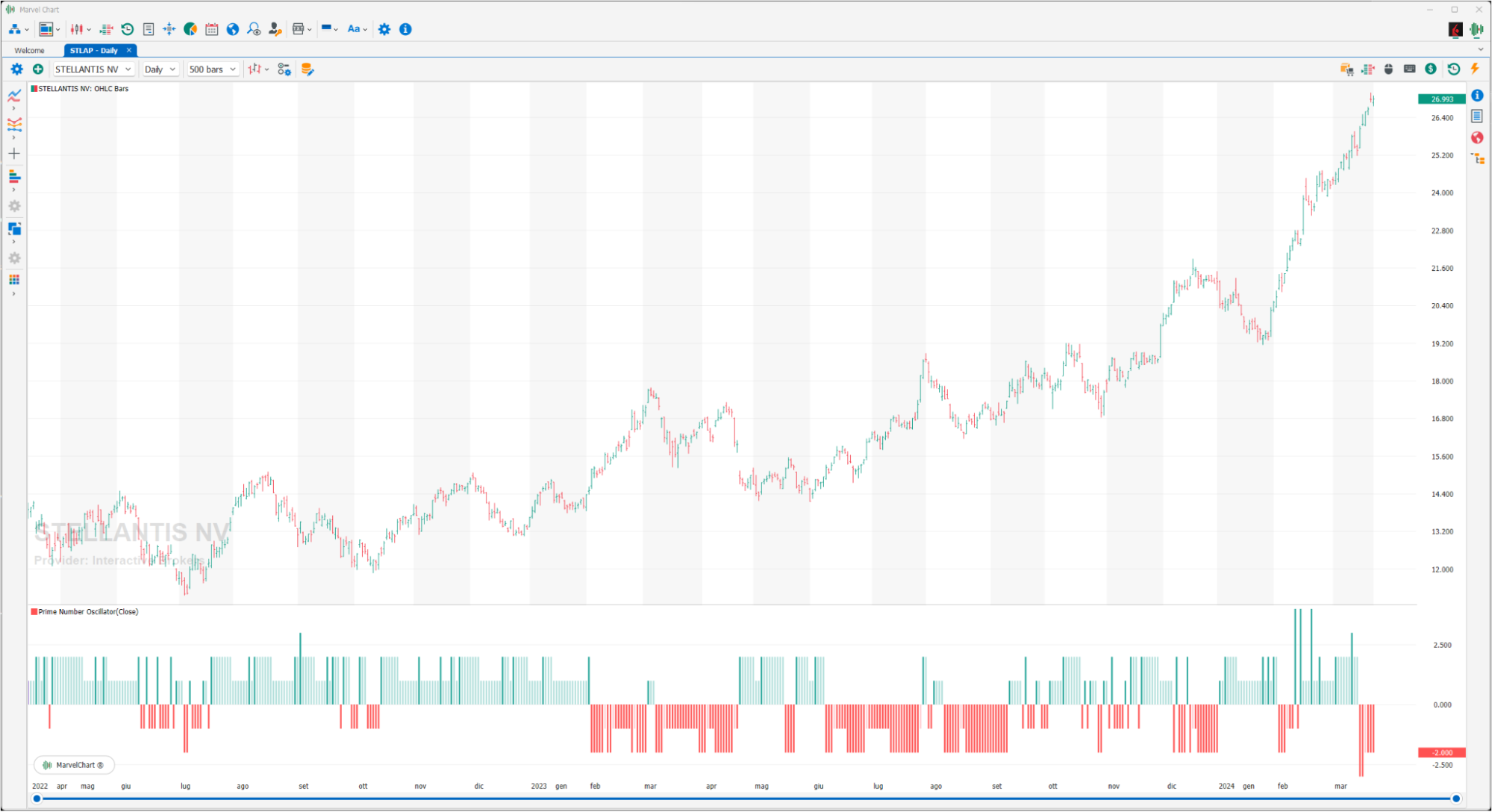Open the TXT export dropdown
This screenshot has width=1492, height=812.
click(x=302, y=29)
